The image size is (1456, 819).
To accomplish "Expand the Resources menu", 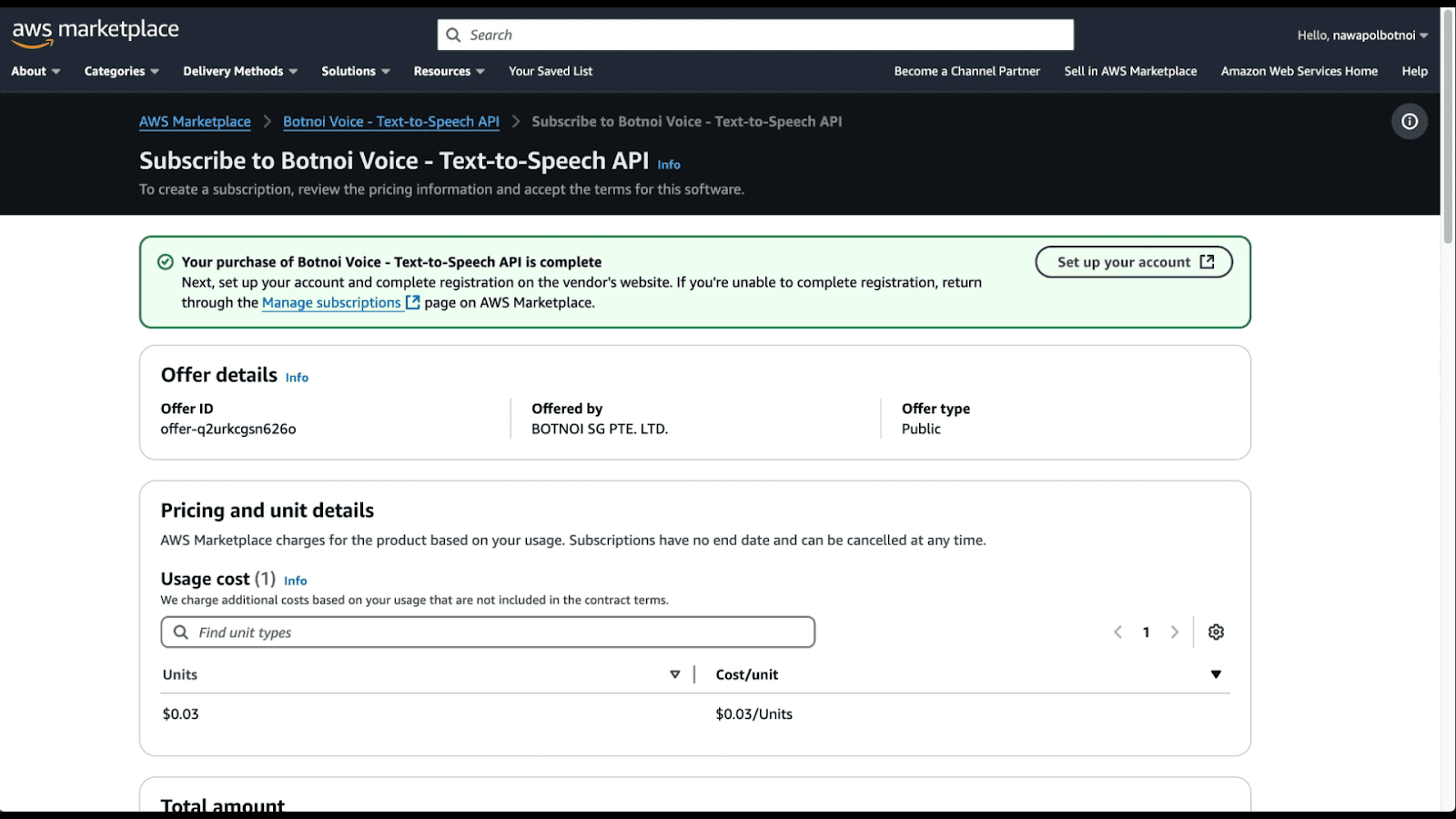I will click(x=450, y=71).
